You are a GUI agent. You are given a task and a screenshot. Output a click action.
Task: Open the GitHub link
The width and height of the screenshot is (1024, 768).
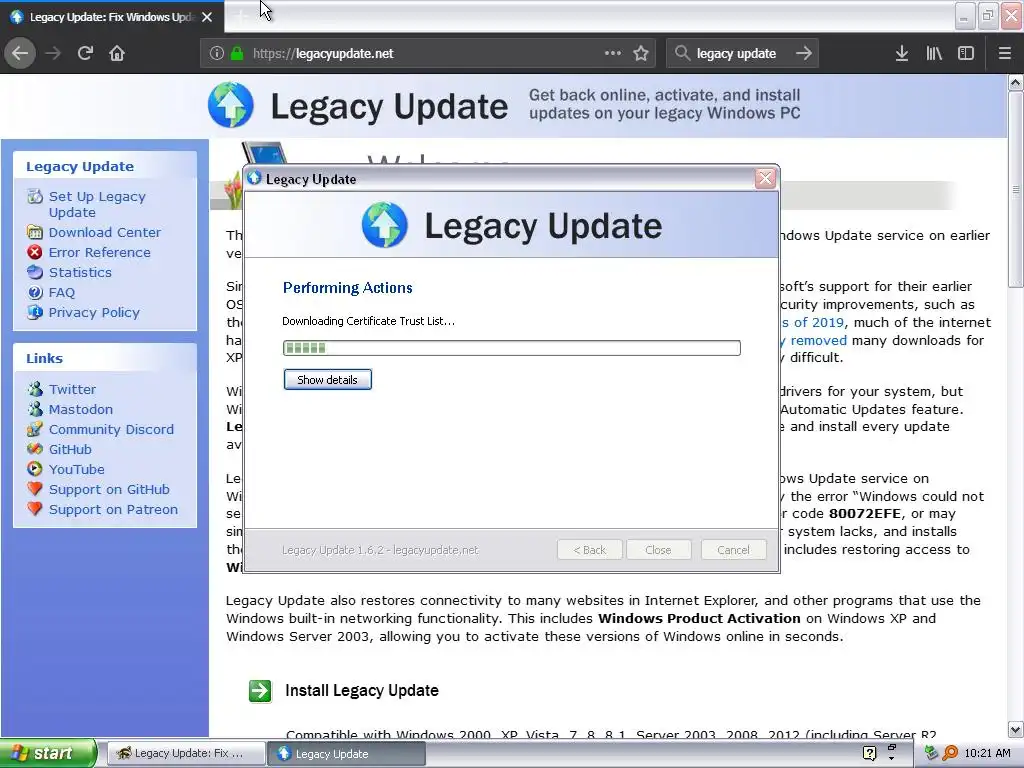click(x=70, y=449)
